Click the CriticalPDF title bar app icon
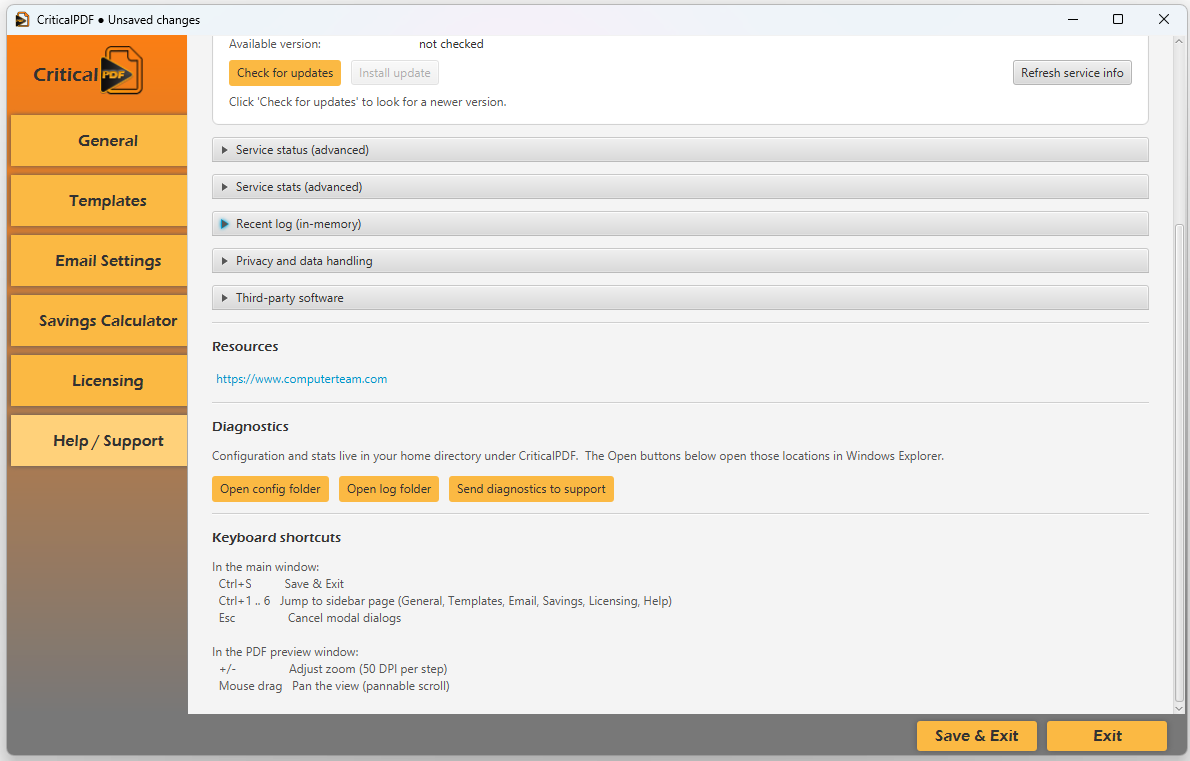Image resolution: width=1190 pixels, height=761 pixels. [22, 20]
